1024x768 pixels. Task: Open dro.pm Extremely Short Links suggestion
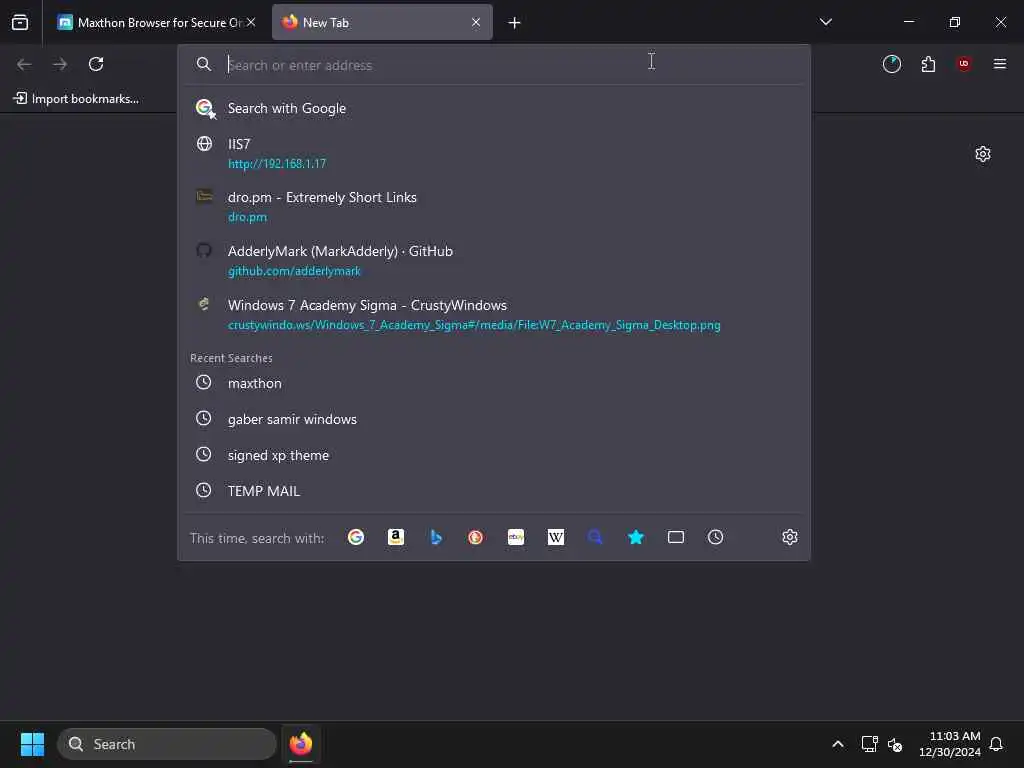[x=494, y=207]
